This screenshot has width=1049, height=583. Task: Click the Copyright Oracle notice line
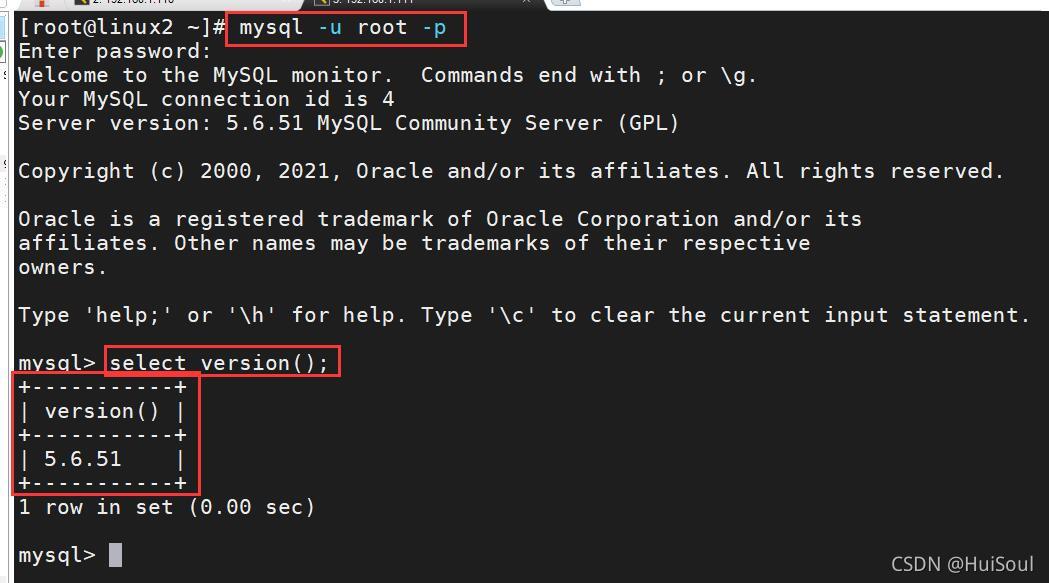click(511, 171)
